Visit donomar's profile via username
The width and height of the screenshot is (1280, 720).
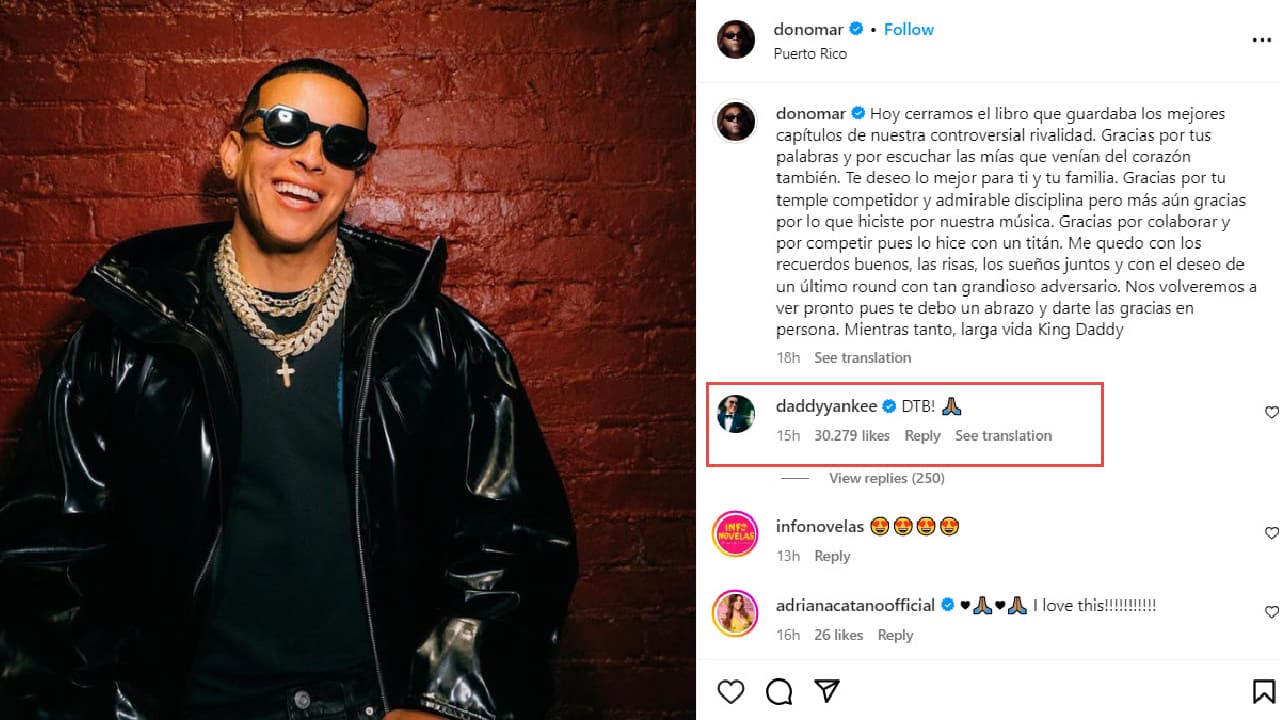pos(809,29)
